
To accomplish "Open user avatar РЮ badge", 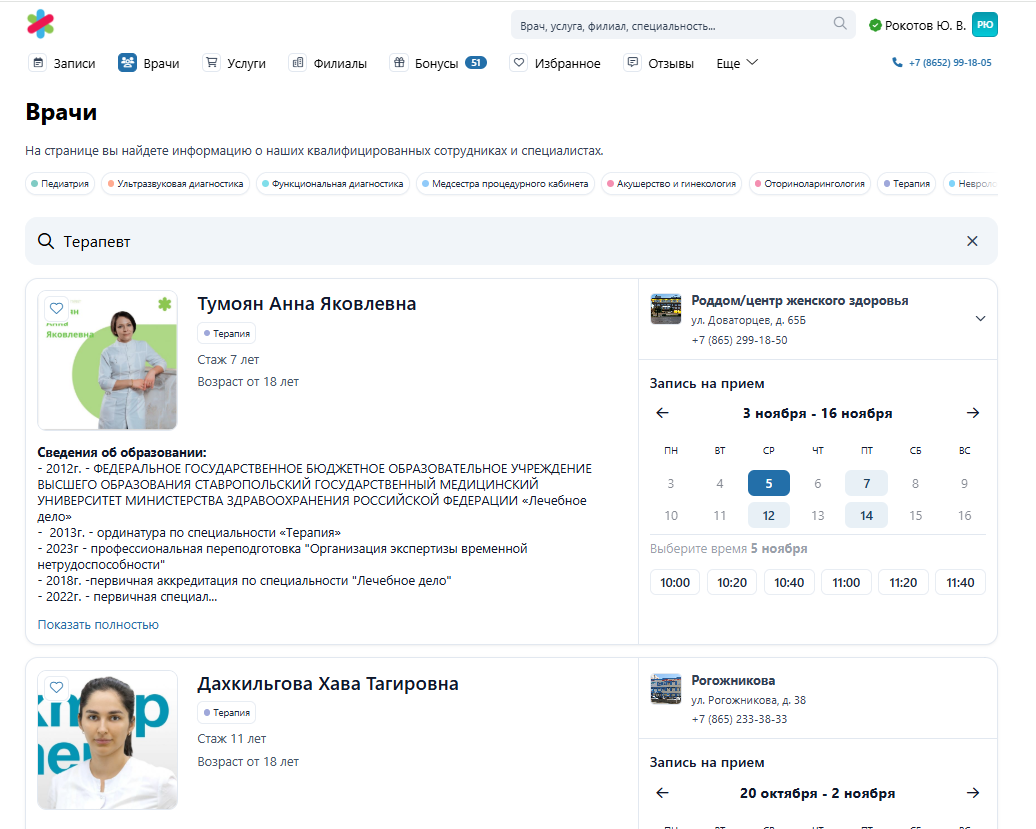I will click(984, 25).
